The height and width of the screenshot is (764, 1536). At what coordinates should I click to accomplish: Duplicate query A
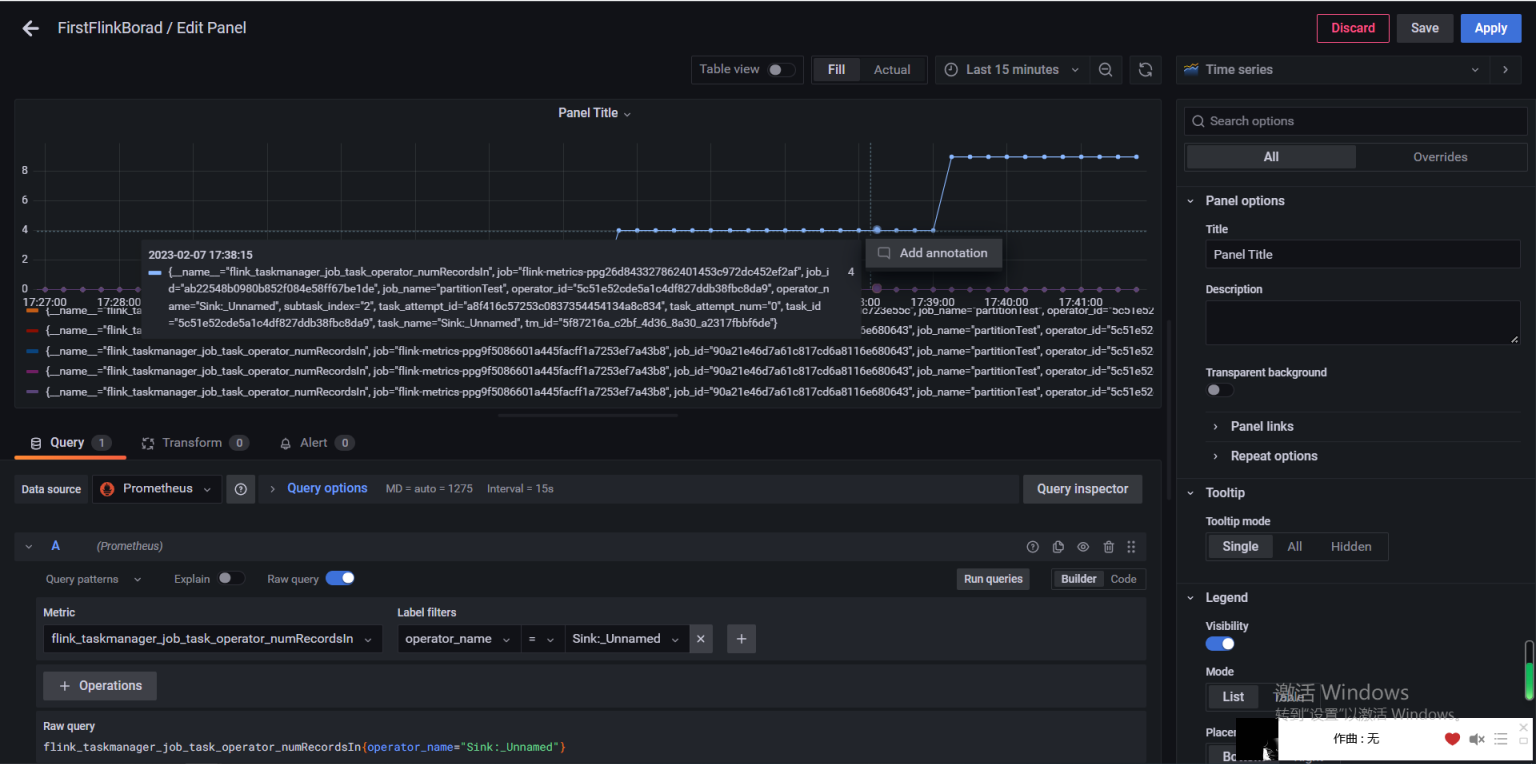[1058, 547]
